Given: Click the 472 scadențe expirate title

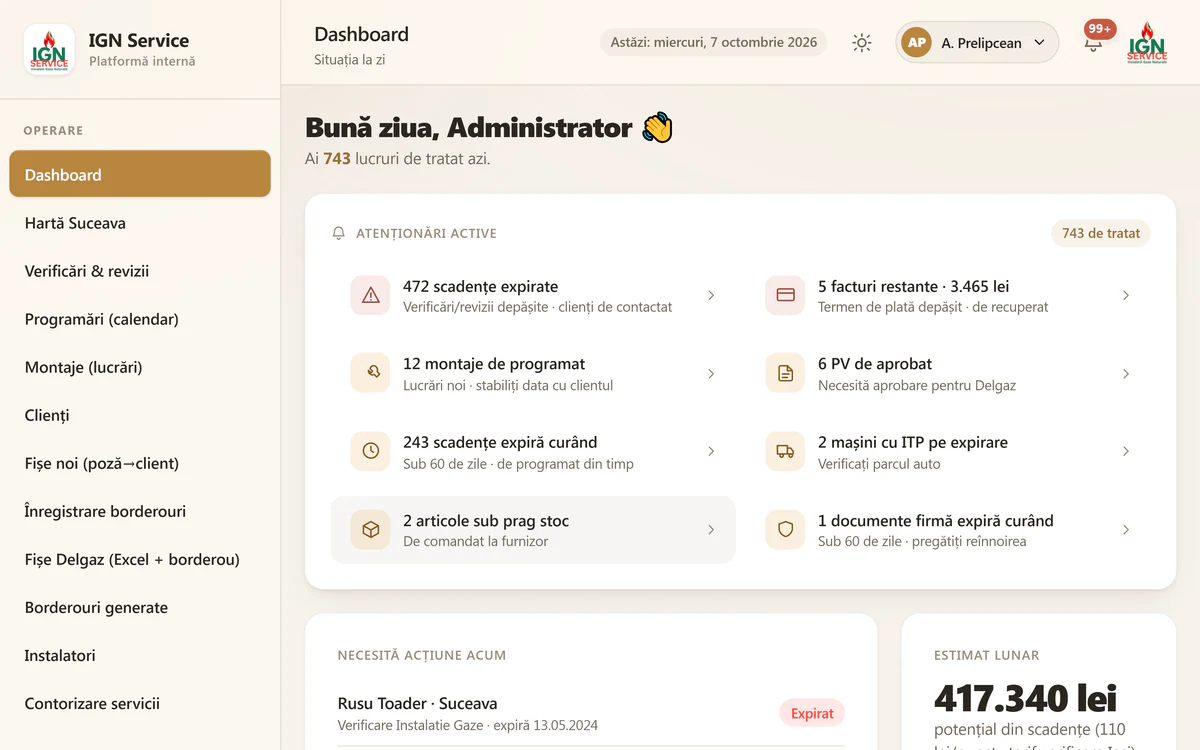Looking at the screenshot, I should [x=480, y=286].
